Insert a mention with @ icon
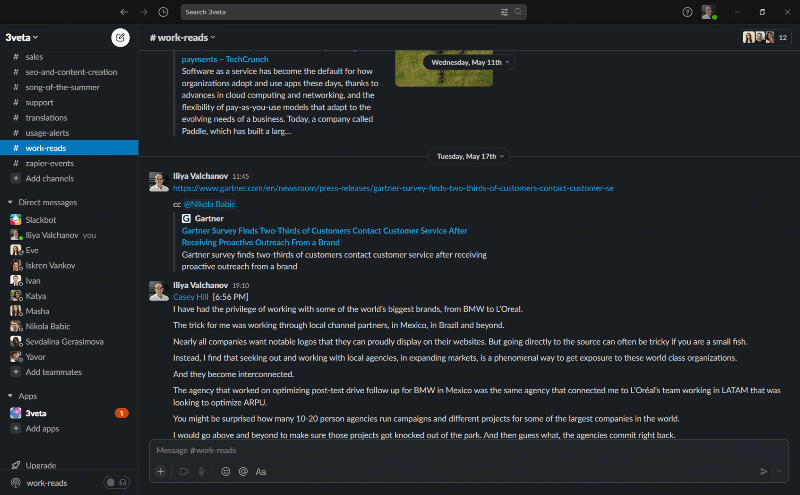 click(243, 472)
